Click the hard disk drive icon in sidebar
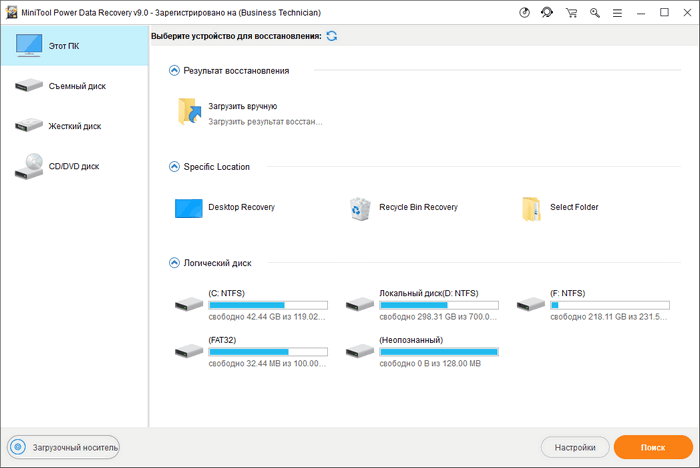Screen dimensions: 700x468 pos(29,125)
